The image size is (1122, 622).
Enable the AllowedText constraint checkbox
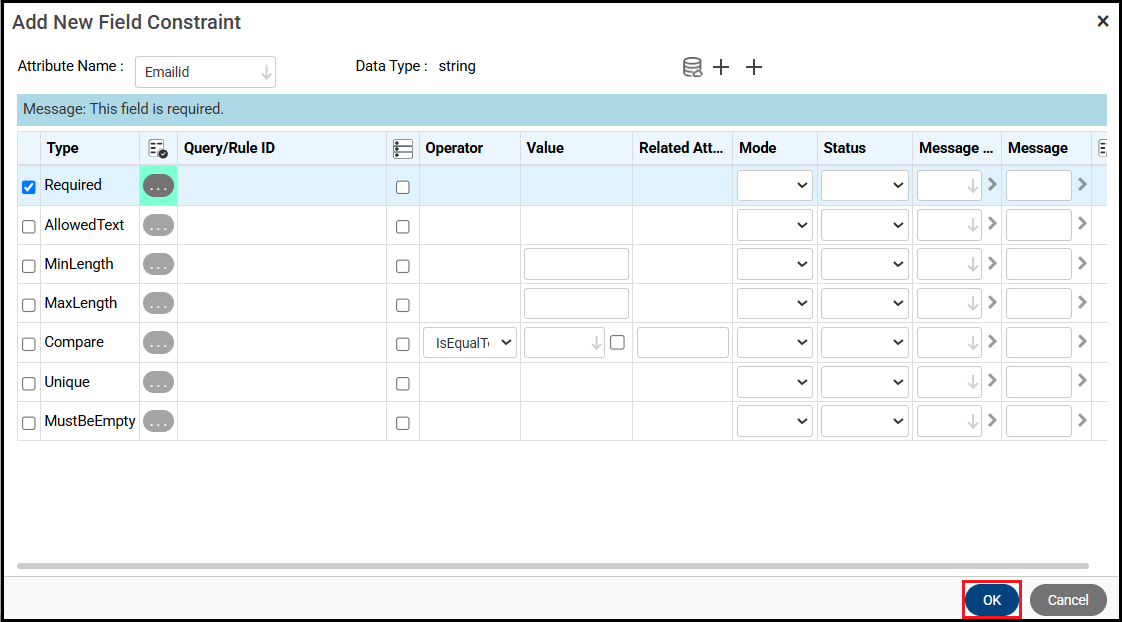pyautogui.click(x=29, y=227)
